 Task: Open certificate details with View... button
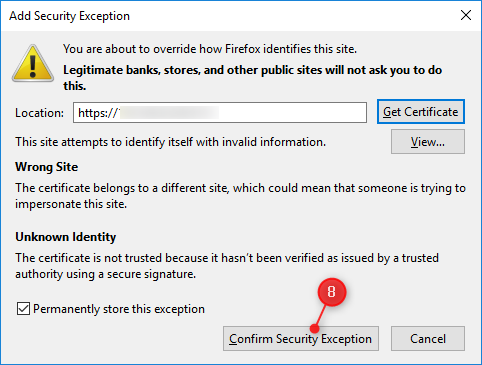pos(428,142)
